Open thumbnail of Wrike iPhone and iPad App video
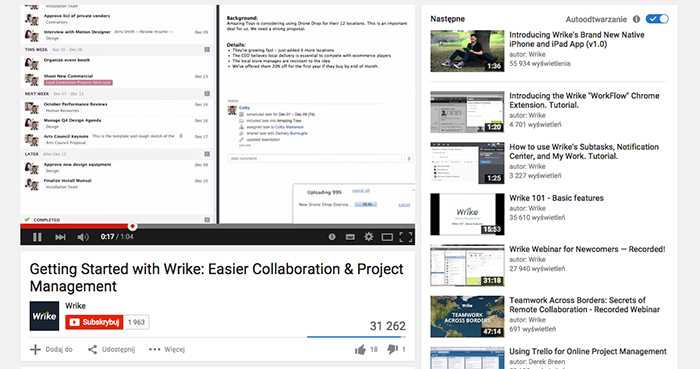Viewport: 700px width, 369px height. (x=467, y=51)
